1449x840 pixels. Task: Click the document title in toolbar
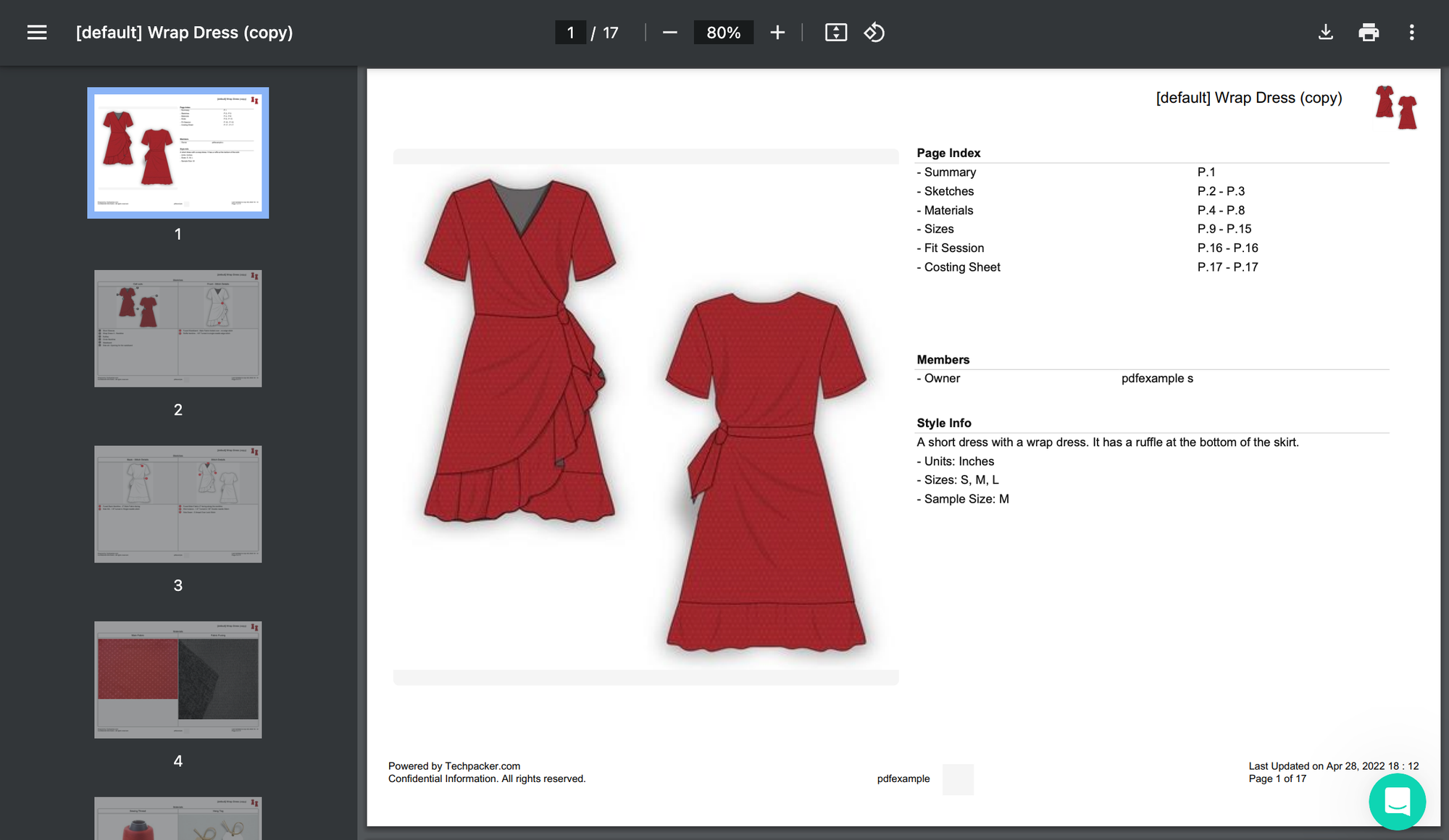185,33
